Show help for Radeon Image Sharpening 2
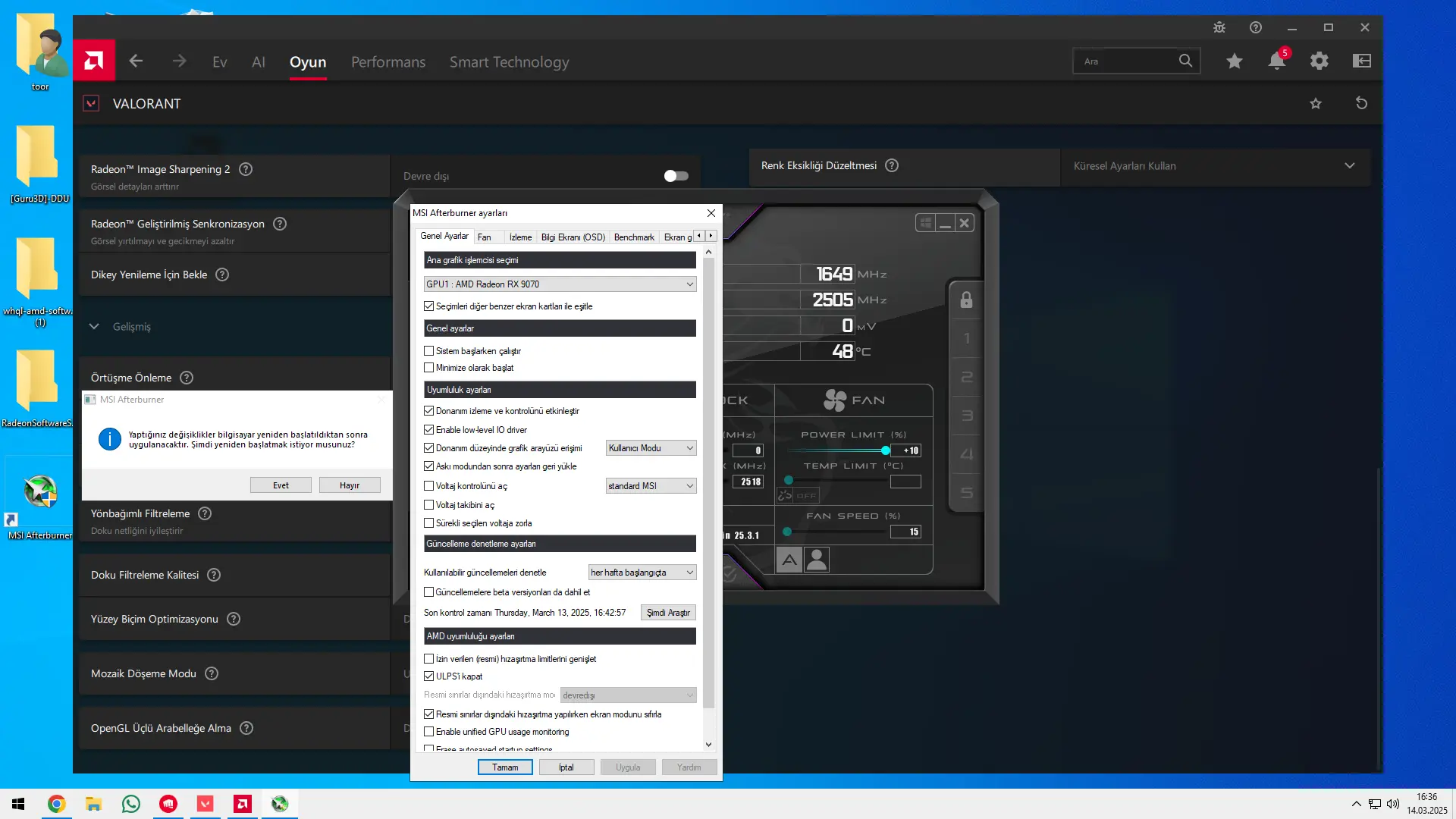The image size is (1456, 819). click(246, 169)
